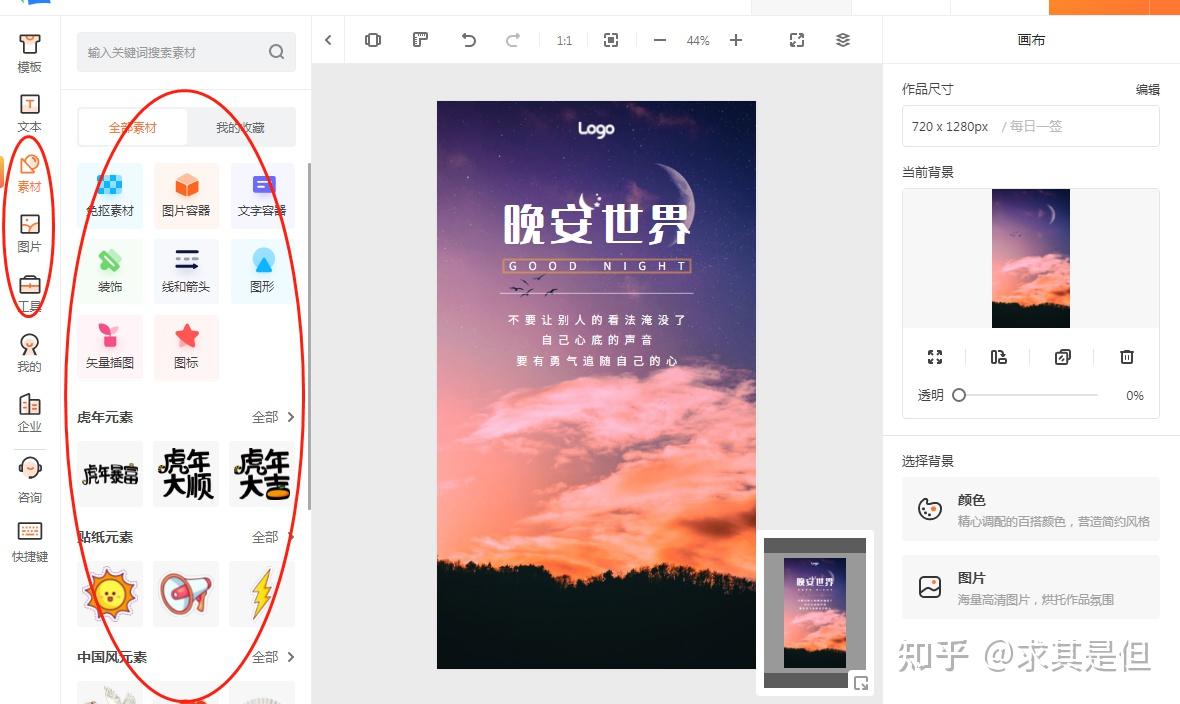This screenshot has width=1180, height=704.
Task: Open the 线和箭头 category
Action: click(186, 272)
